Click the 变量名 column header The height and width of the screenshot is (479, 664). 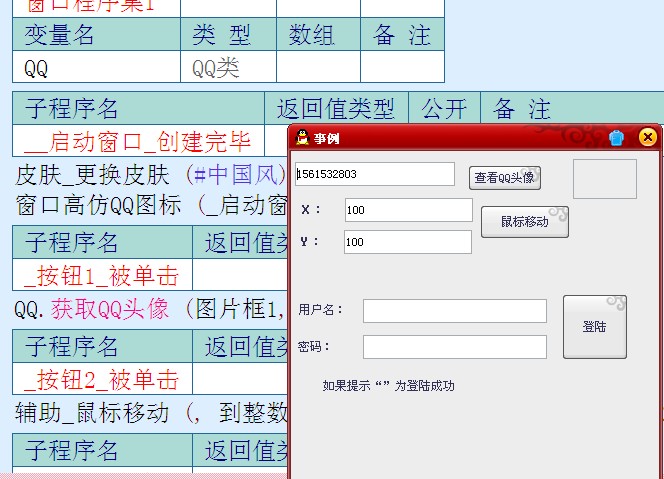[x=97, y=34]
